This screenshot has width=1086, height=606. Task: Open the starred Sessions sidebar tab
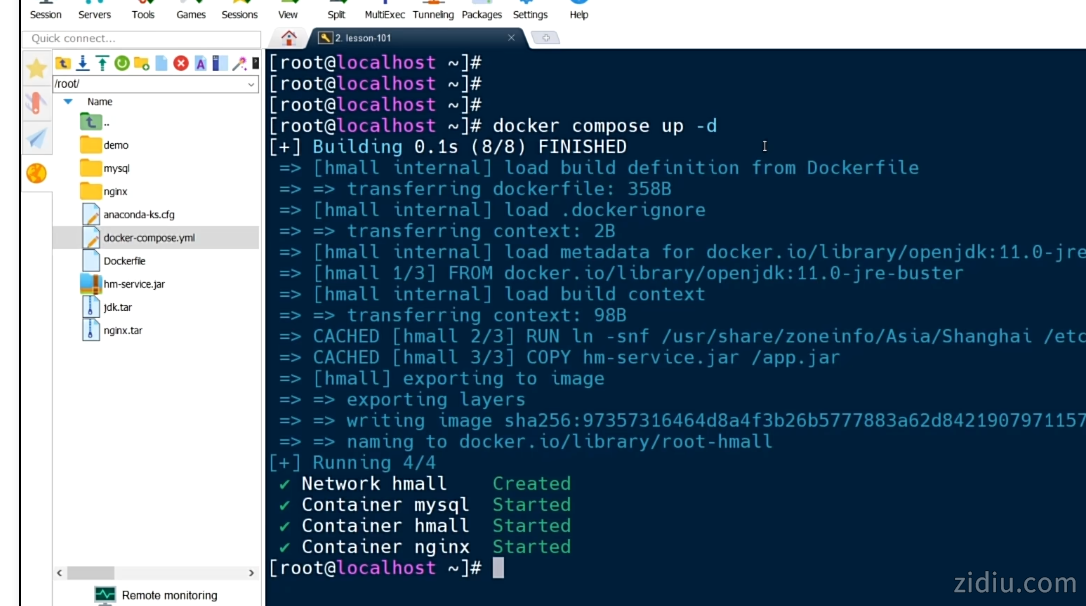click(37, 68)
